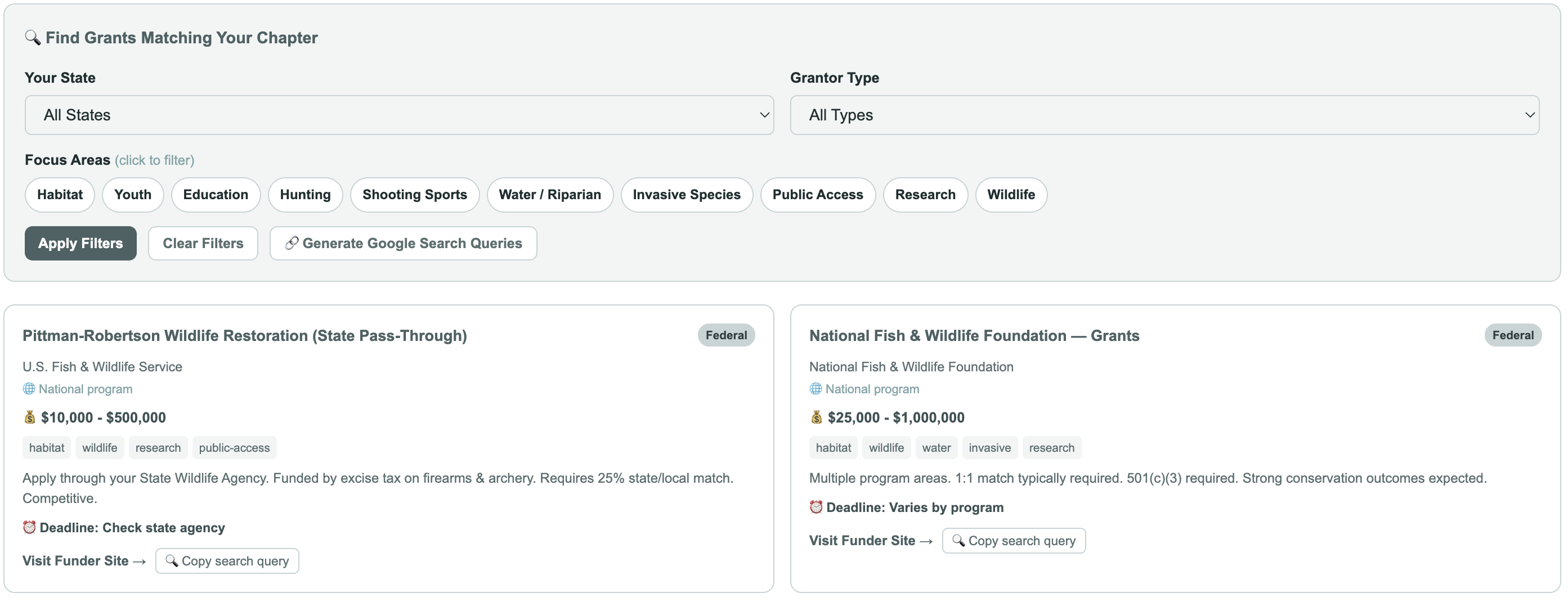Click the globe icon under U.S. Fish & Wildlife Service
The height and width of the screenshot is (602, 1568).
point(29,389)
